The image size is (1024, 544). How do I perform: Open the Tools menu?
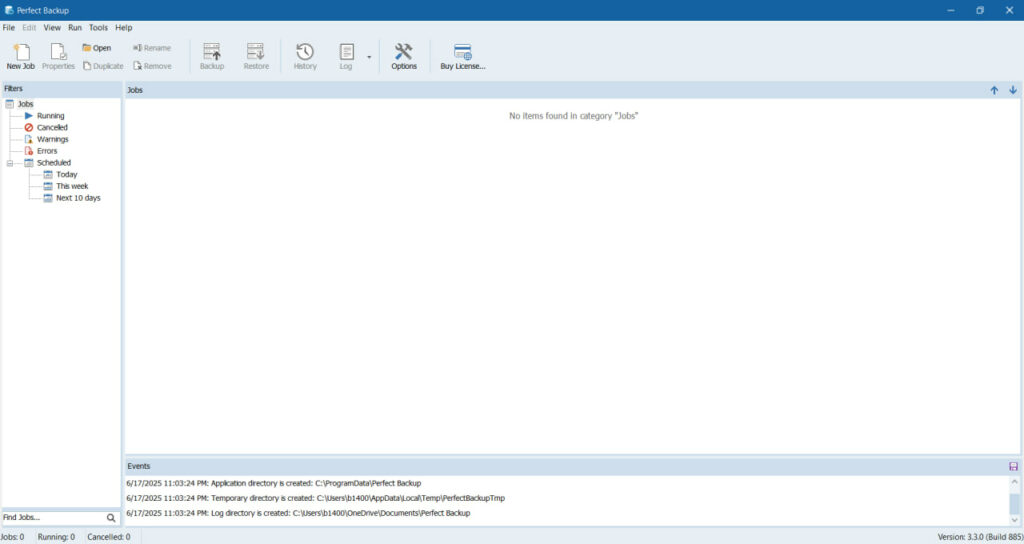click(99, 27)
